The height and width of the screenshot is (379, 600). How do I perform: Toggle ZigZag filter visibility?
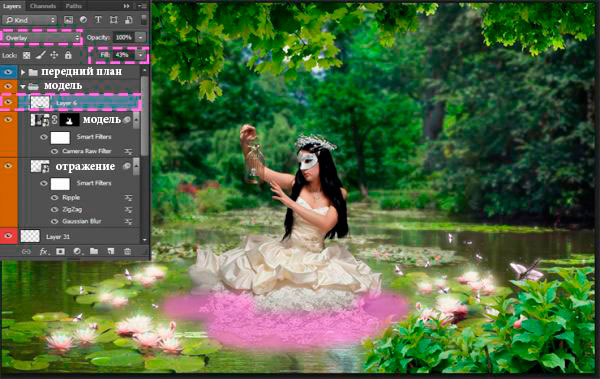[x=54, y=210]
